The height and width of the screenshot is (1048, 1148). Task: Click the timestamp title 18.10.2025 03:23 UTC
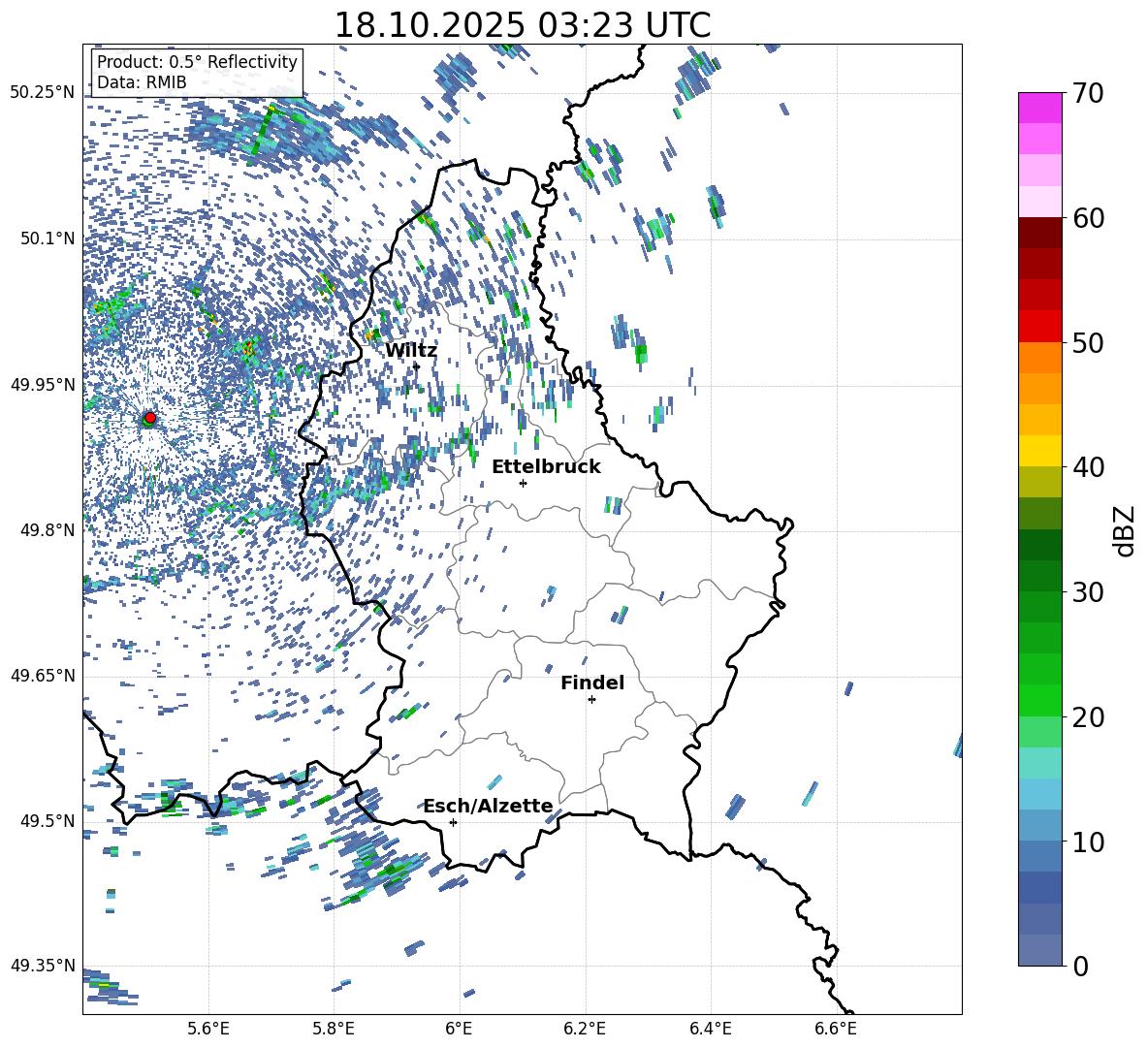[522, 25]
